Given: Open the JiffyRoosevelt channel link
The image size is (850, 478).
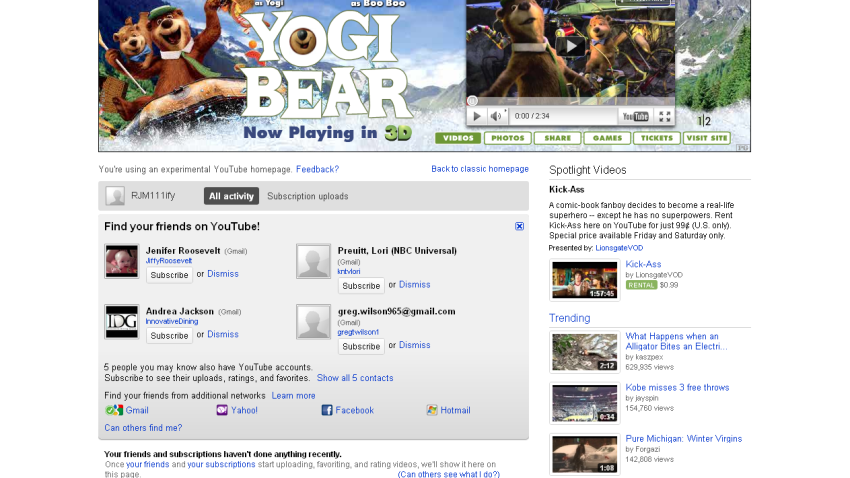Looking at the screenshot, I should coord(169,261).
